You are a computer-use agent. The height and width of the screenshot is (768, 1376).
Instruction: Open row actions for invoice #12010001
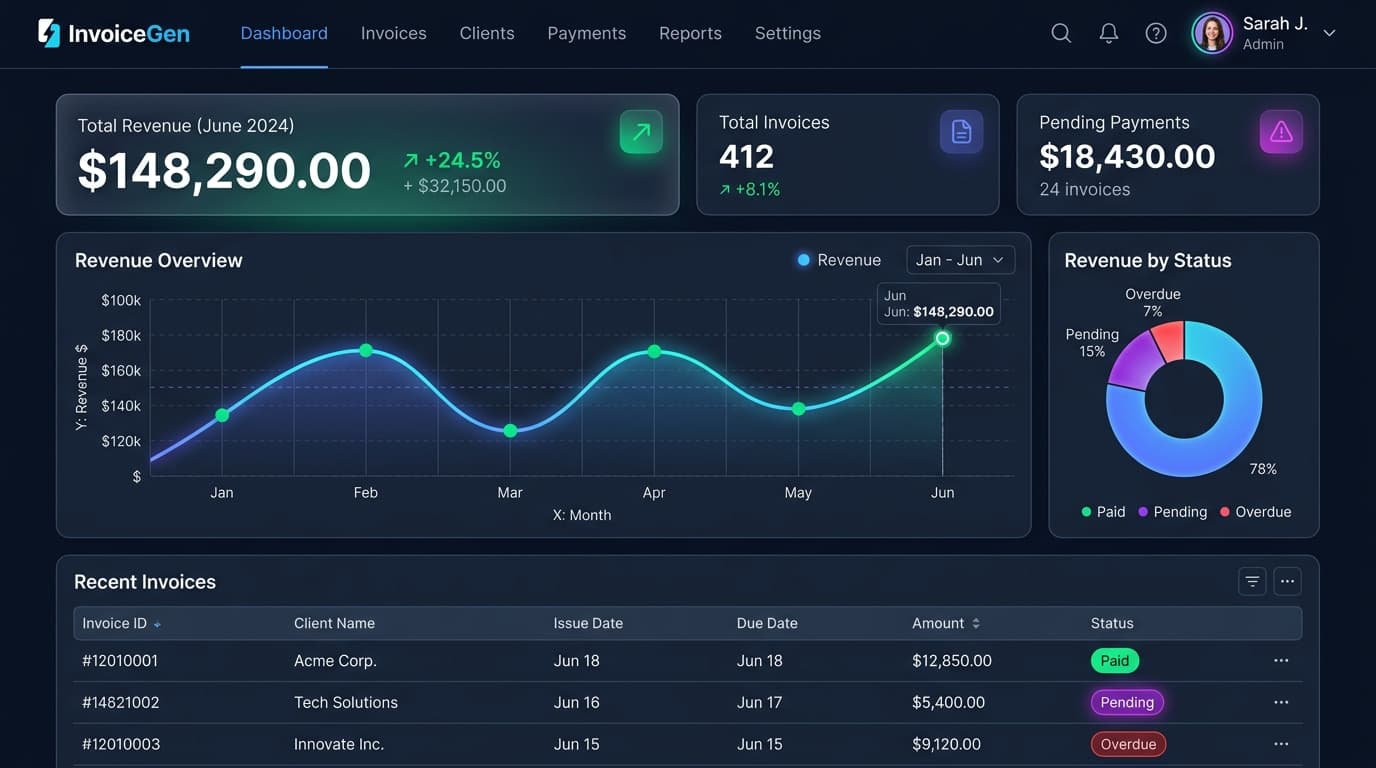point(1281,661)
